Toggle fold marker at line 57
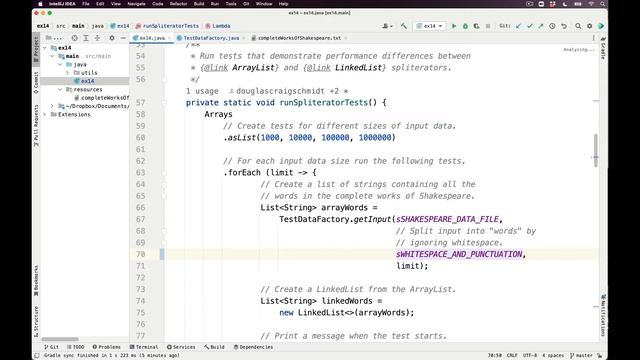Image resolution: width=640 pixels, height=360 pixels. (x=164, y=103)
